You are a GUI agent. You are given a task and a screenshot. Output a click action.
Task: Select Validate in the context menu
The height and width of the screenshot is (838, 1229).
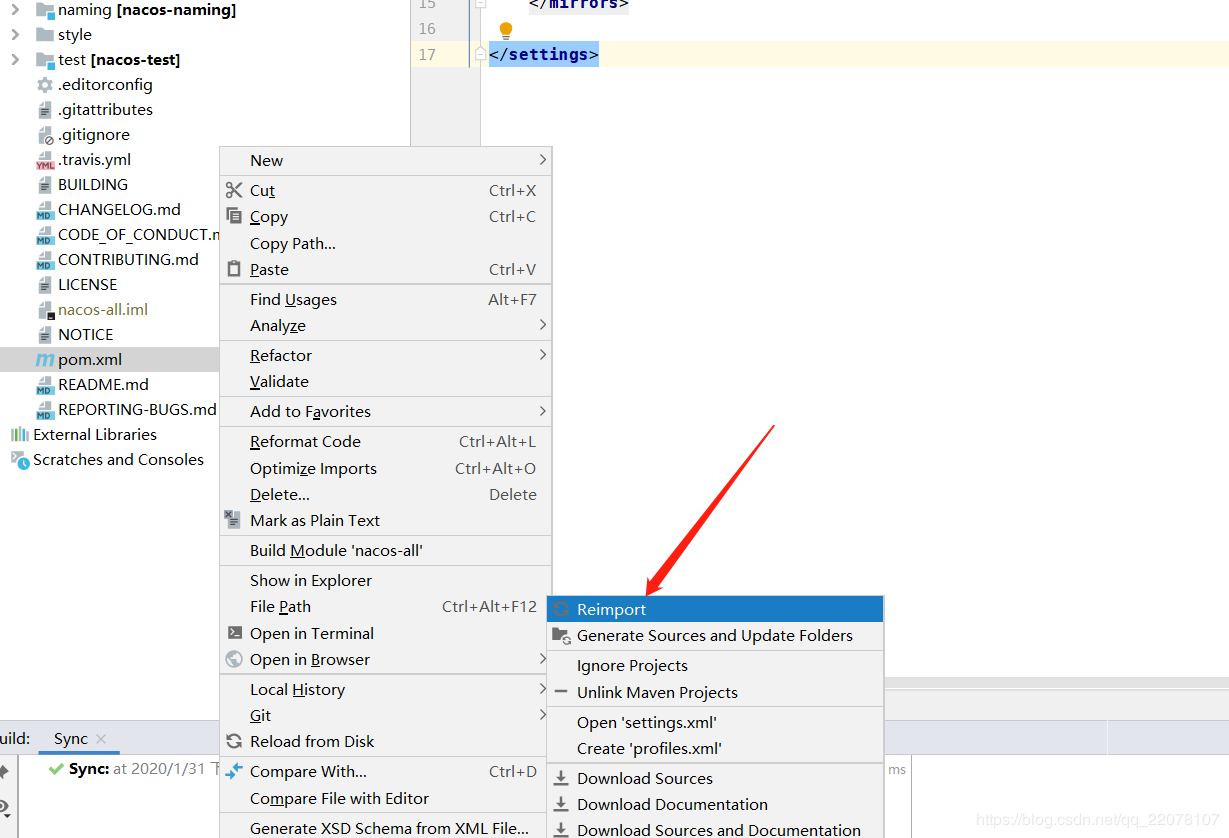point(385,381)
